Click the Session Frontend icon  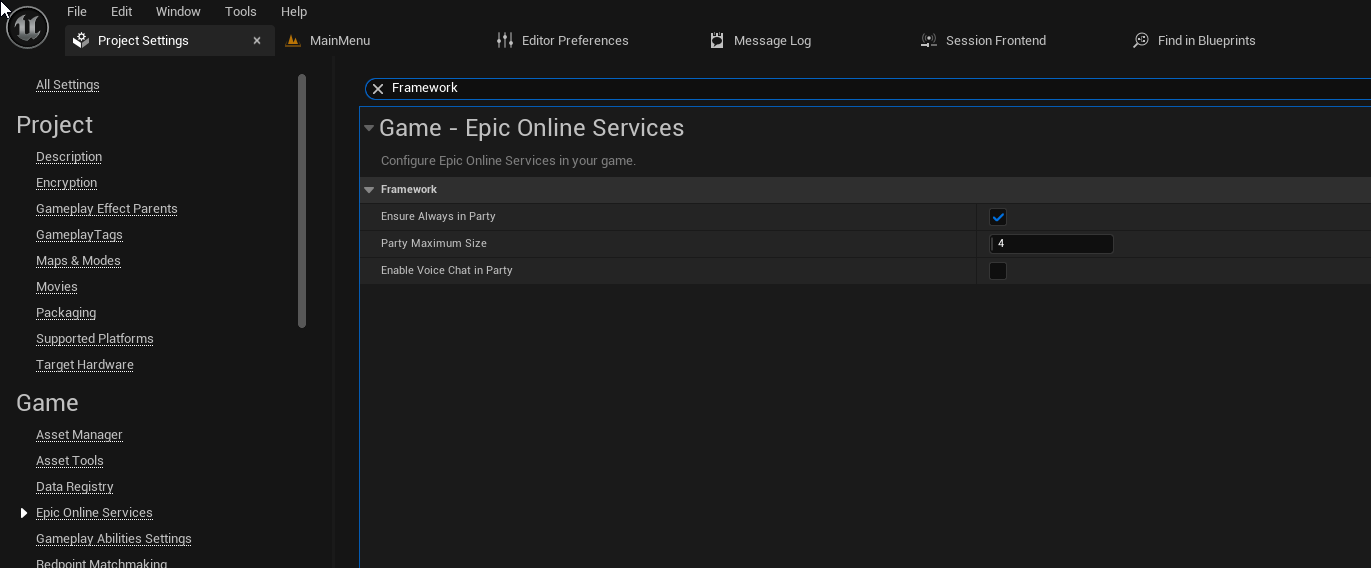[929, 41]
